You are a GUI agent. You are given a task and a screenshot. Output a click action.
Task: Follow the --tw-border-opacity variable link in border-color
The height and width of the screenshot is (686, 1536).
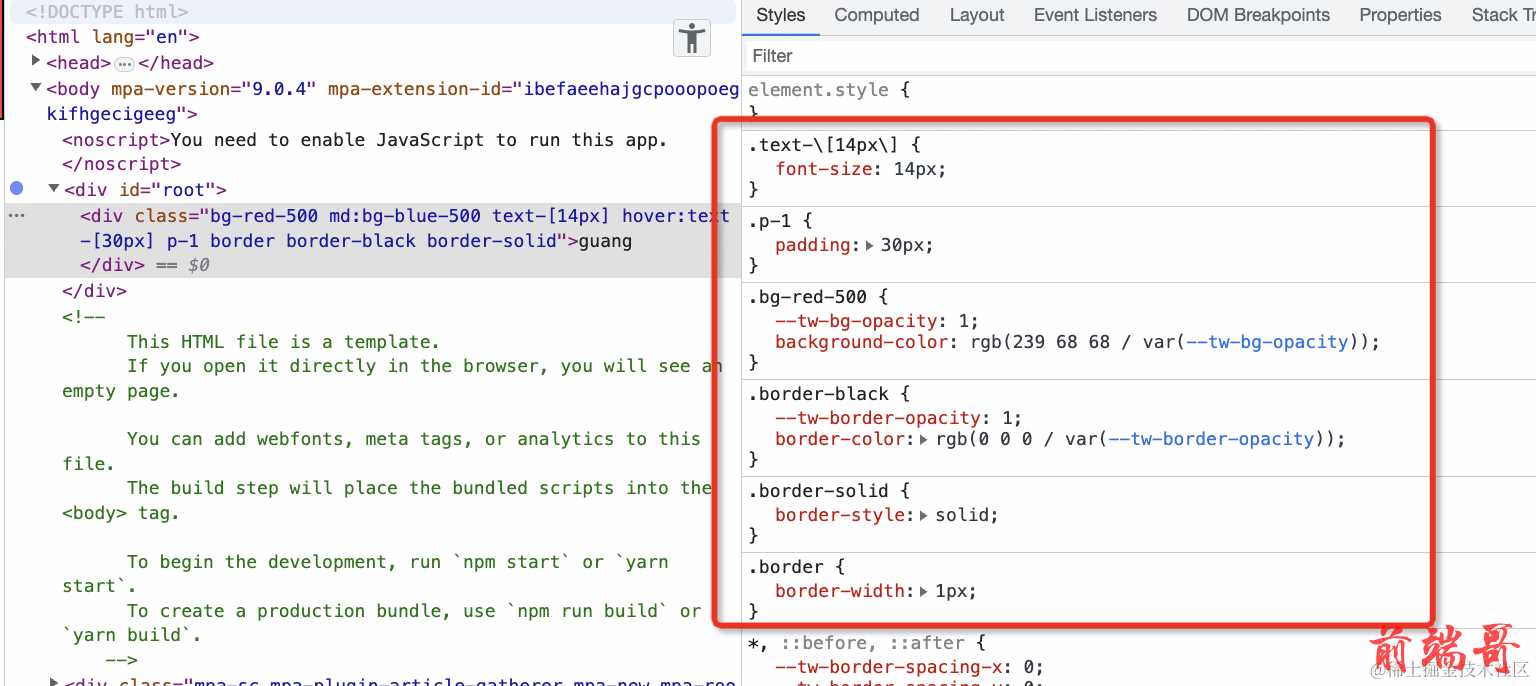click(x=1222, y=439)
